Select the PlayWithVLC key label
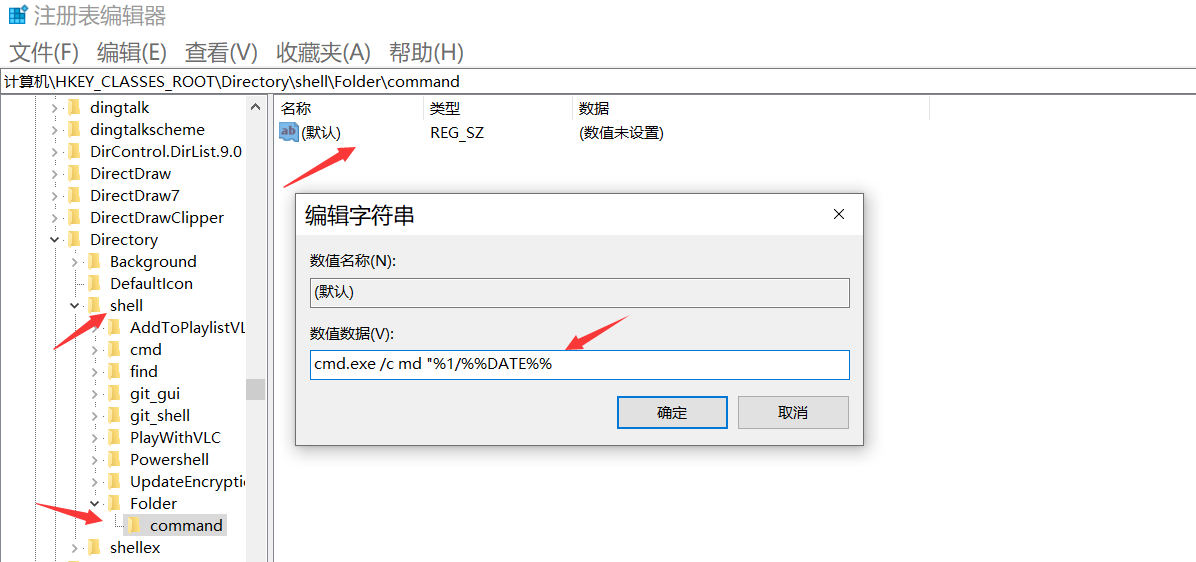This screenshot has width=1196, height=562. pyautogui.click(x=175, y=438)
